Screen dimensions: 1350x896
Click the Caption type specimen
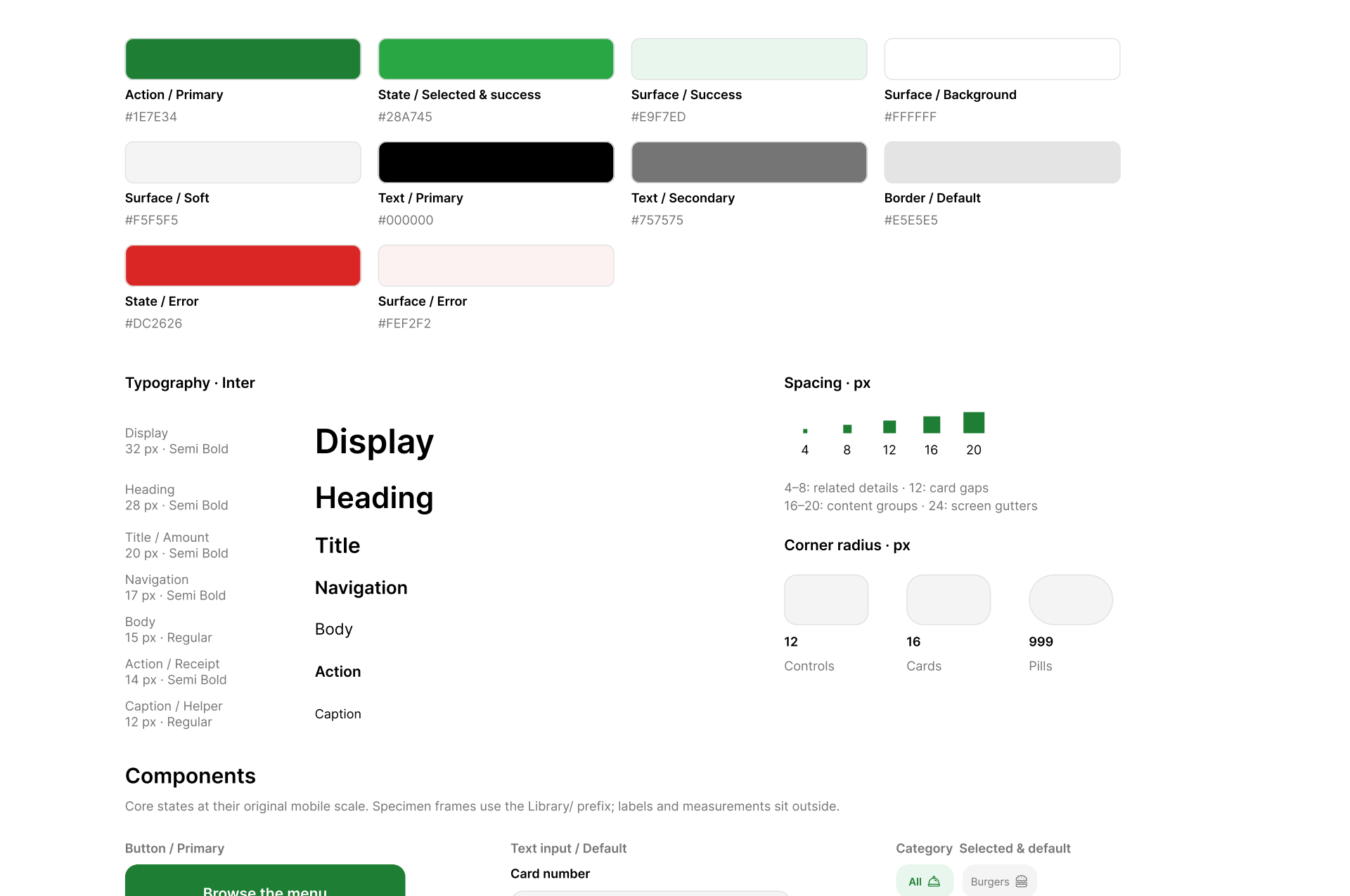tap(338, 714)
